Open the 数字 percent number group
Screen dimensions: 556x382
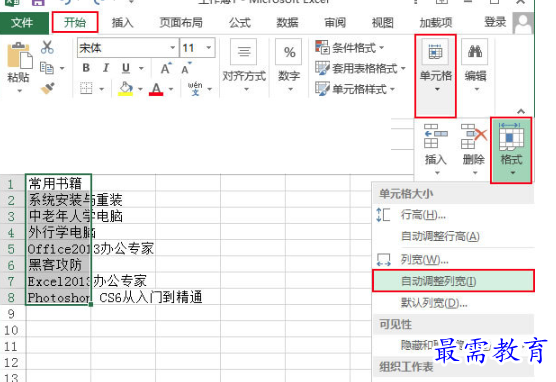click(x=289, y=66)
